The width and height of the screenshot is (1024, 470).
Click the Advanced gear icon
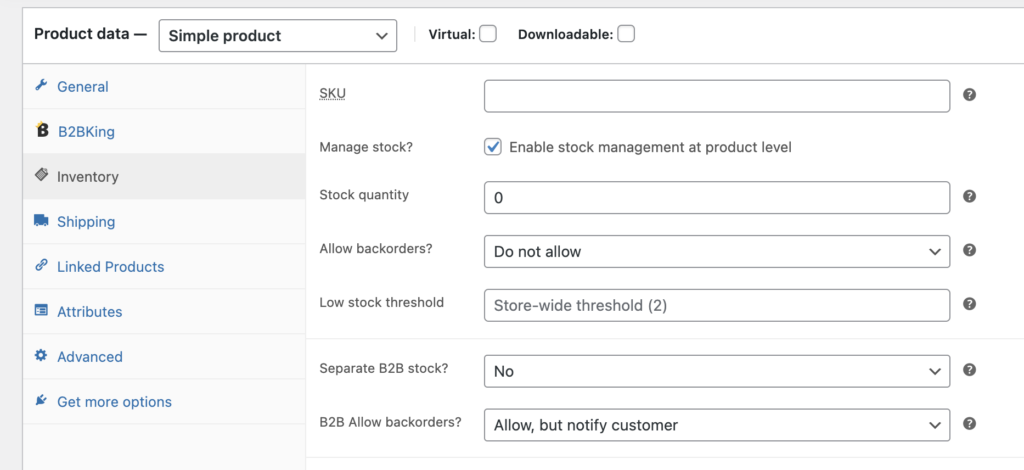(x=41, y=356)
